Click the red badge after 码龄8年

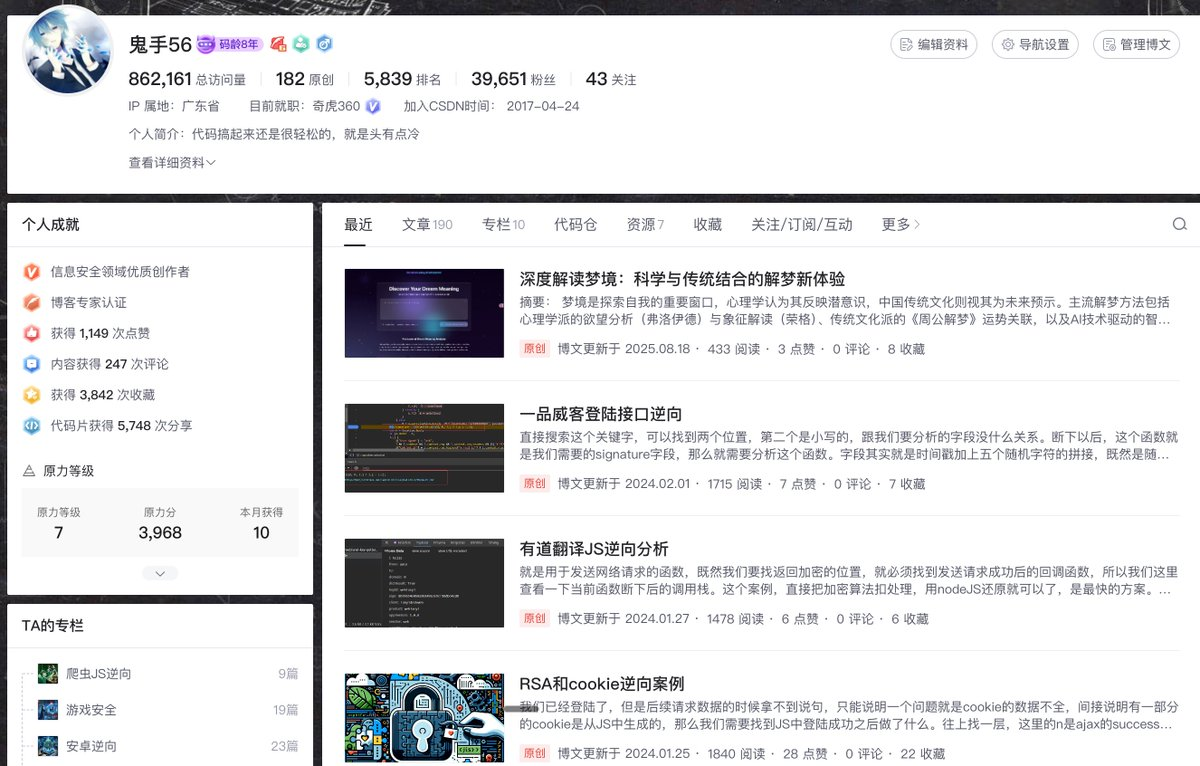pyautogui.click(x=279, y=44)
